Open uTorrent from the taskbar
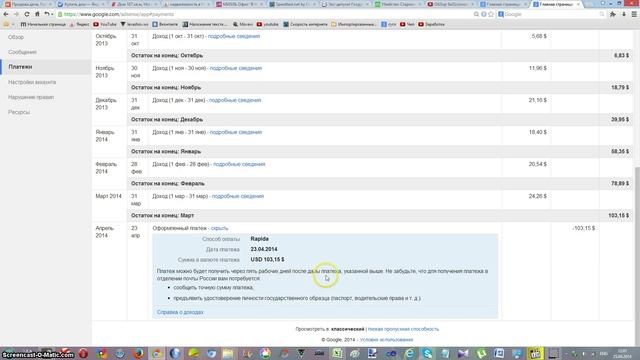The width and height of the screenshot is (640, 360). pyautogui.click(x=481, y=353)
